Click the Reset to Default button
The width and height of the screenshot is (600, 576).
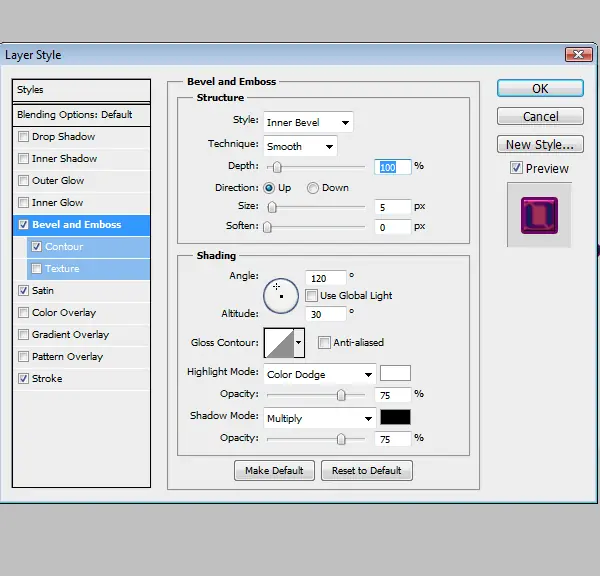pyautogui.click(x=367, y=470)
